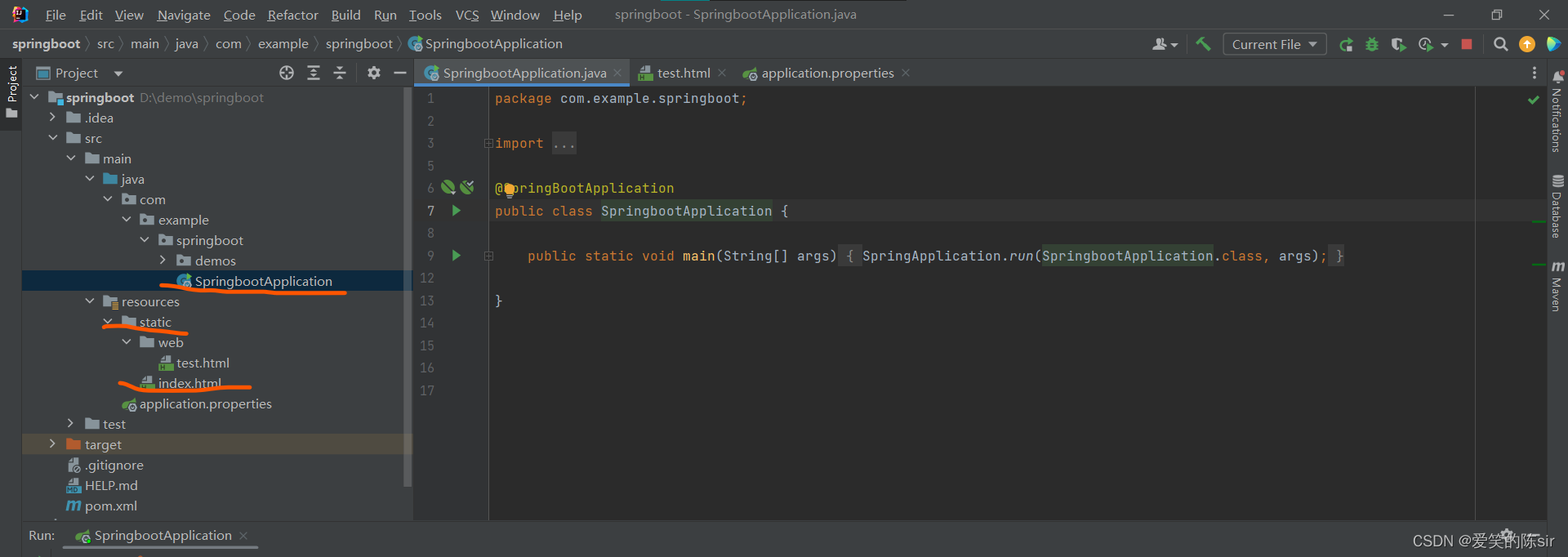Screen dimensions: 1568x557
Task: Expand the .idea folder
Action: tap(53, 118)
